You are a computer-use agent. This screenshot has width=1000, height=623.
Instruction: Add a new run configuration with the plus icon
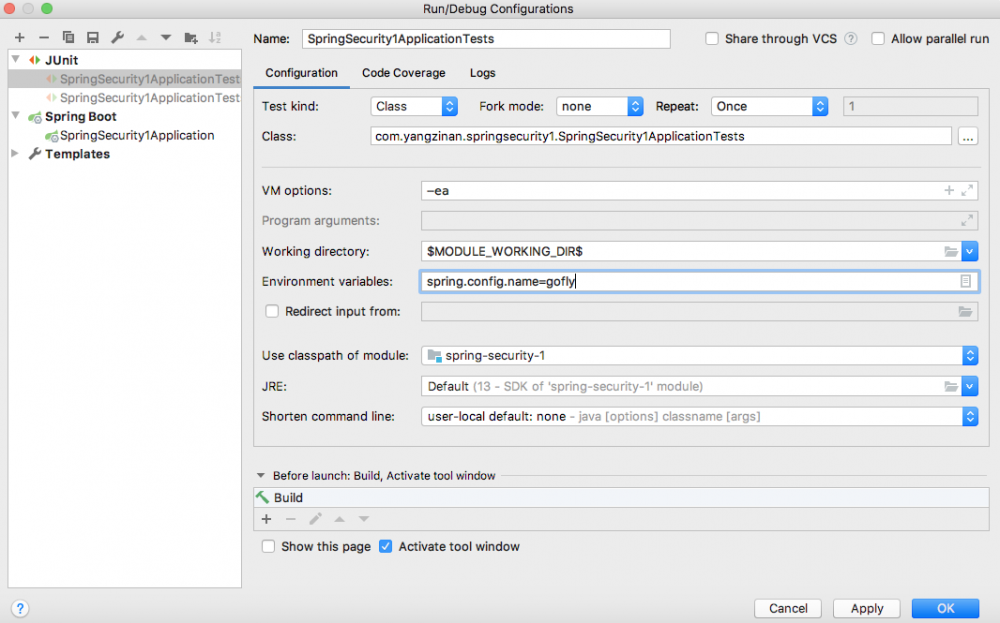(x=19, y=37)
